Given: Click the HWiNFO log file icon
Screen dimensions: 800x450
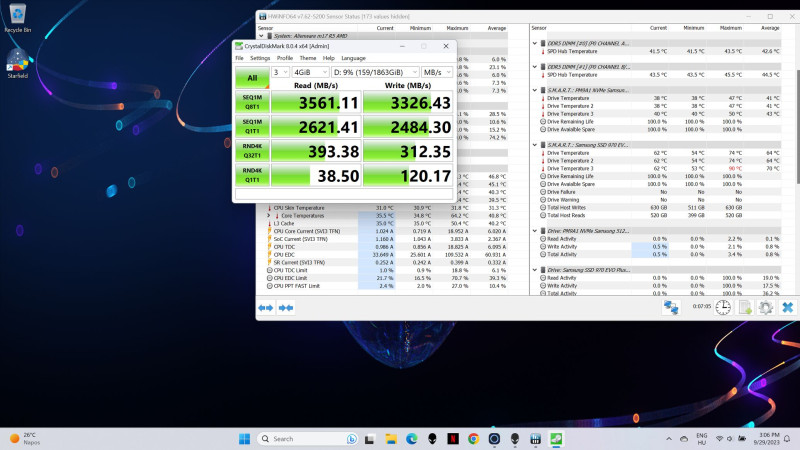Looking at the screenshot, I should point(743,307).
